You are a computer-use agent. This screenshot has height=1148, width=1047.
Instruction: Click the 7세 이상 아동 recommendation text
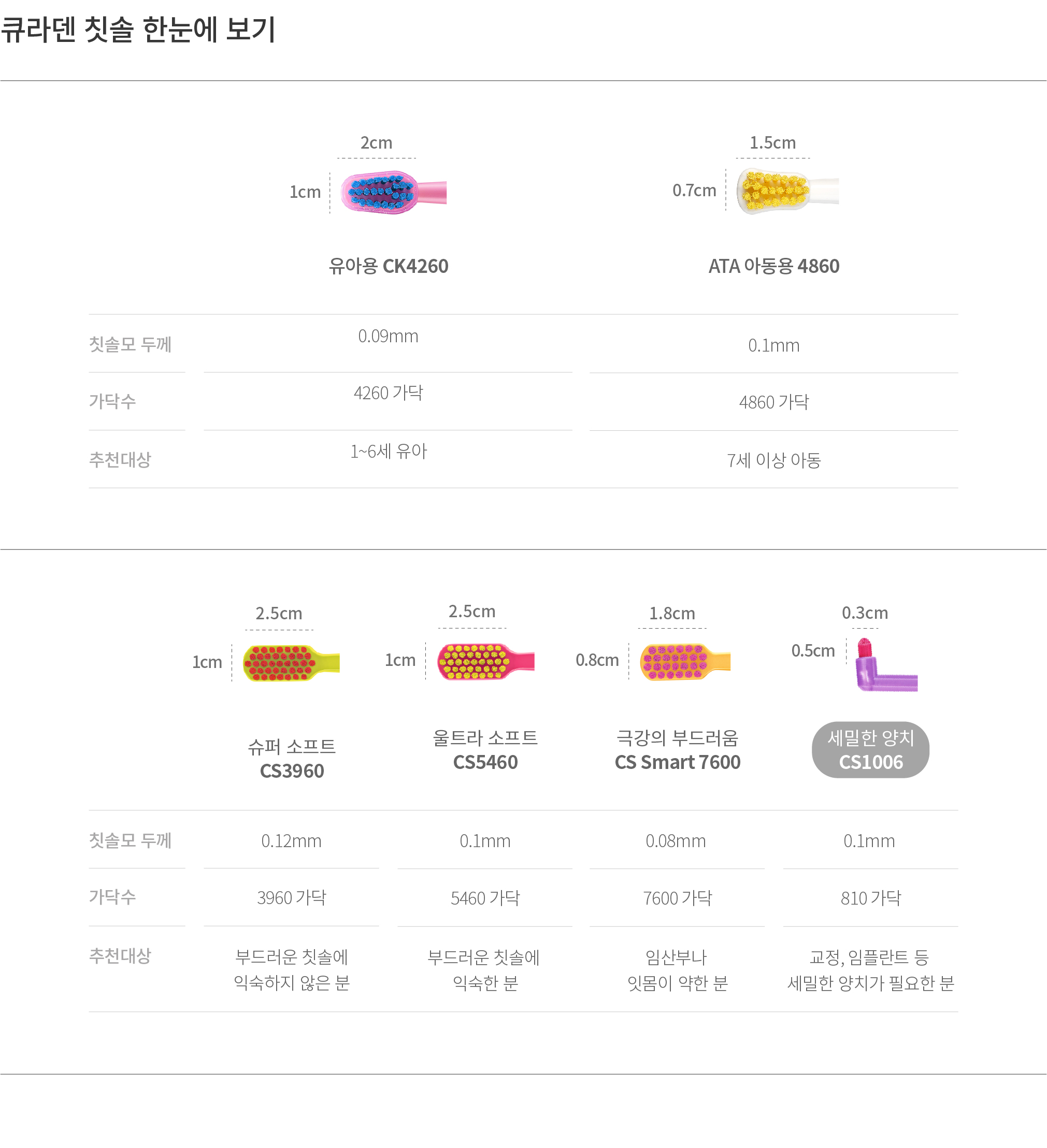[x=773, y=460]
